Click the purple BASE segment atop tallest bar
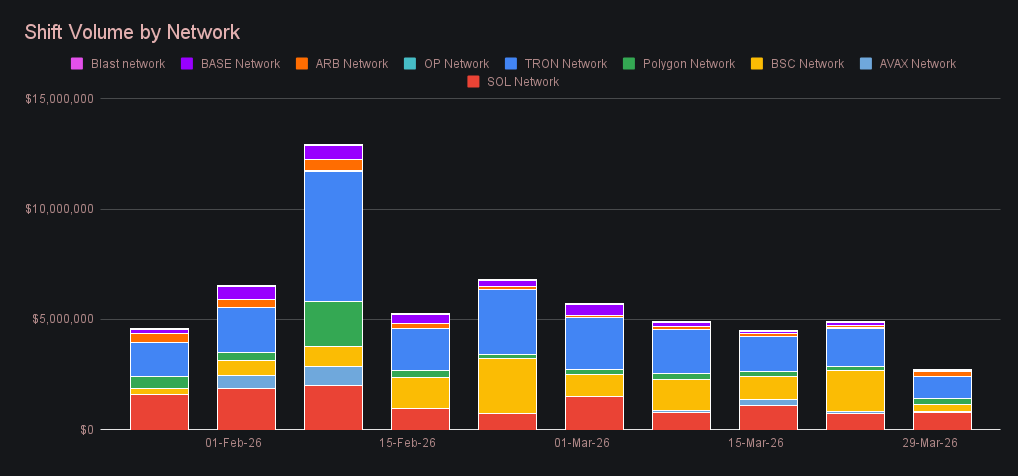 point(333,152)
